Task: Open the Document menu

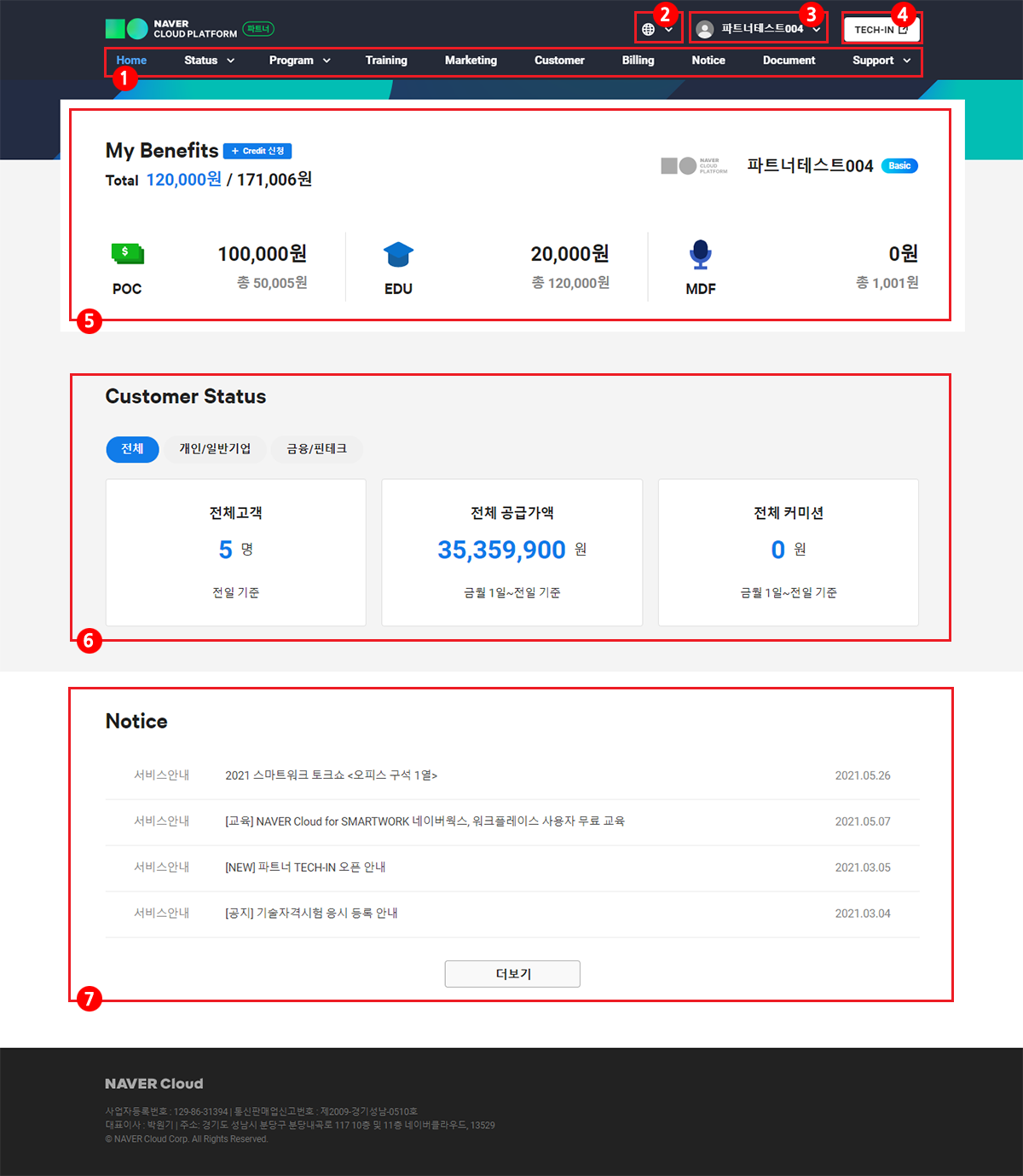Action: 789,61
